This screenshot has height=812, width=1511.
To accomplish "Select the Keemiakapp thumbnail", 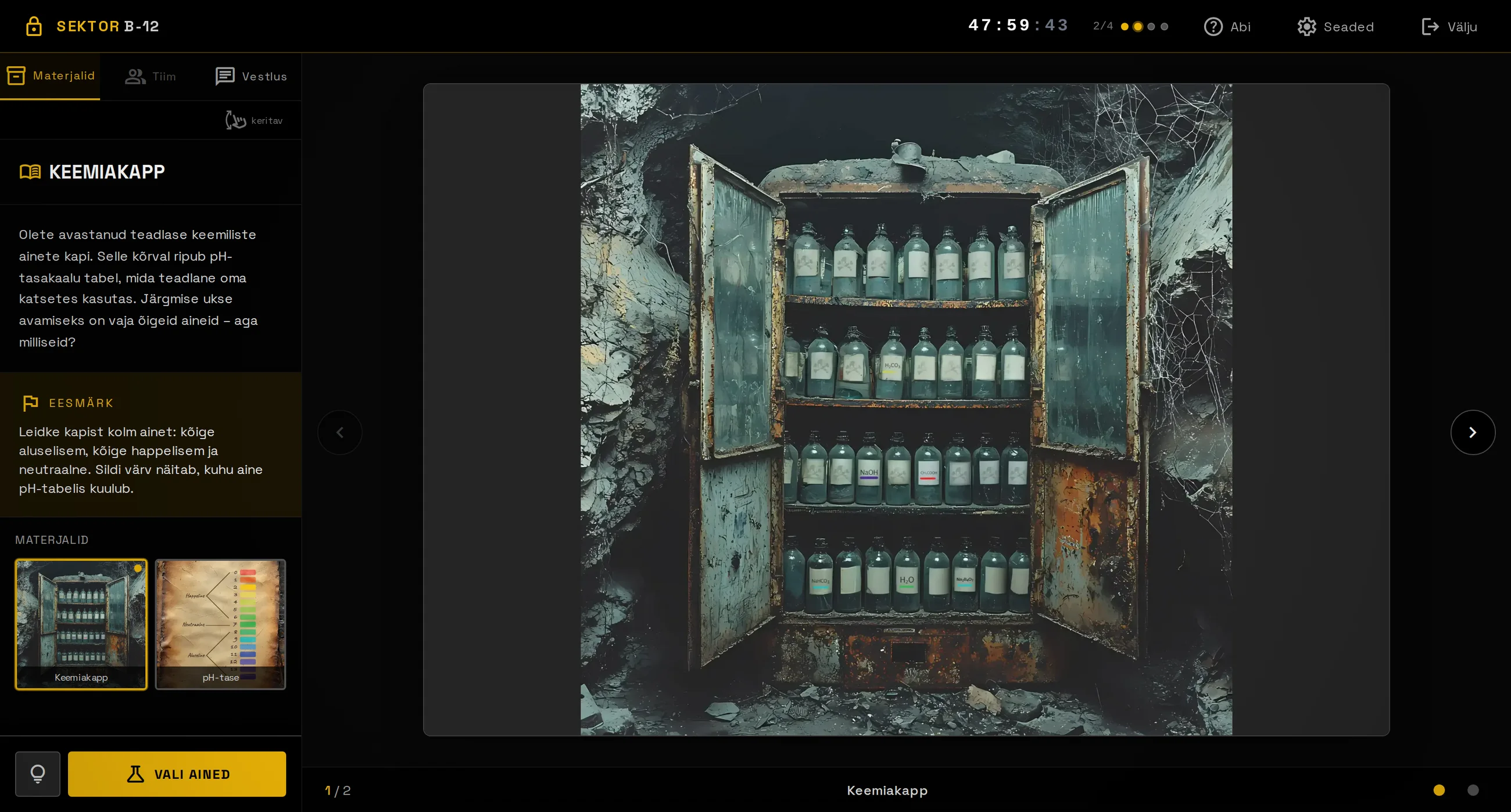I will pyautogui.click(x=81, y=624).
